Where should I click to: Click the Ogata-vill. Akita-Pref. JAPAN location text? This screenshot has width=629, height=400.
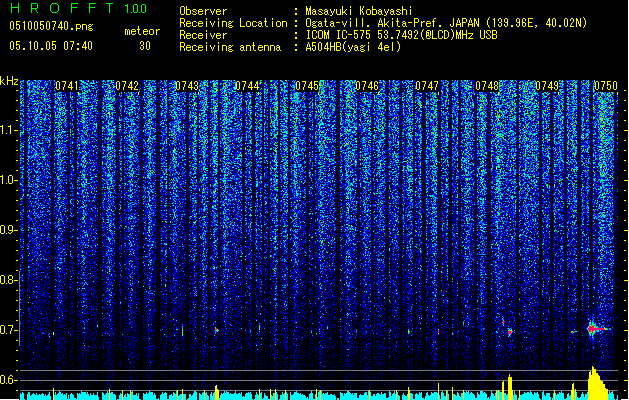point(446,23)
